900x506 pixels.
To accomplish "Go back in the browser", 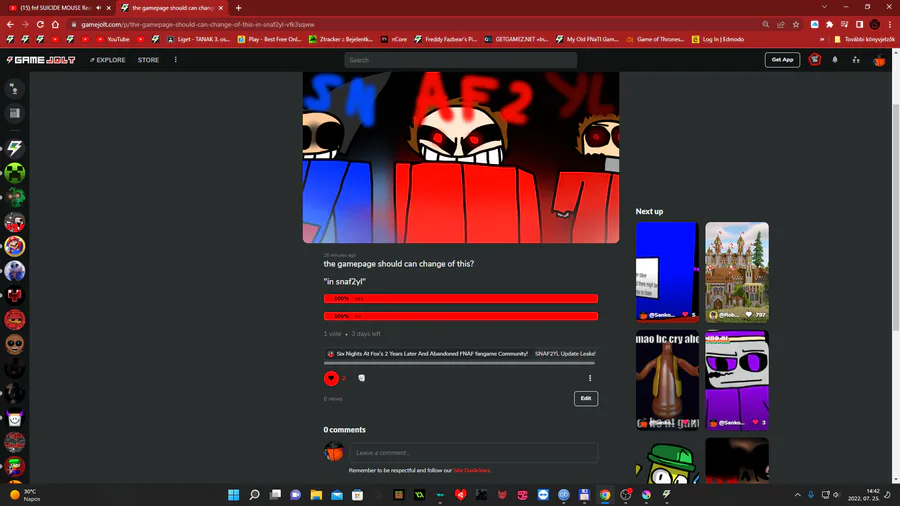I will (10, 24).
